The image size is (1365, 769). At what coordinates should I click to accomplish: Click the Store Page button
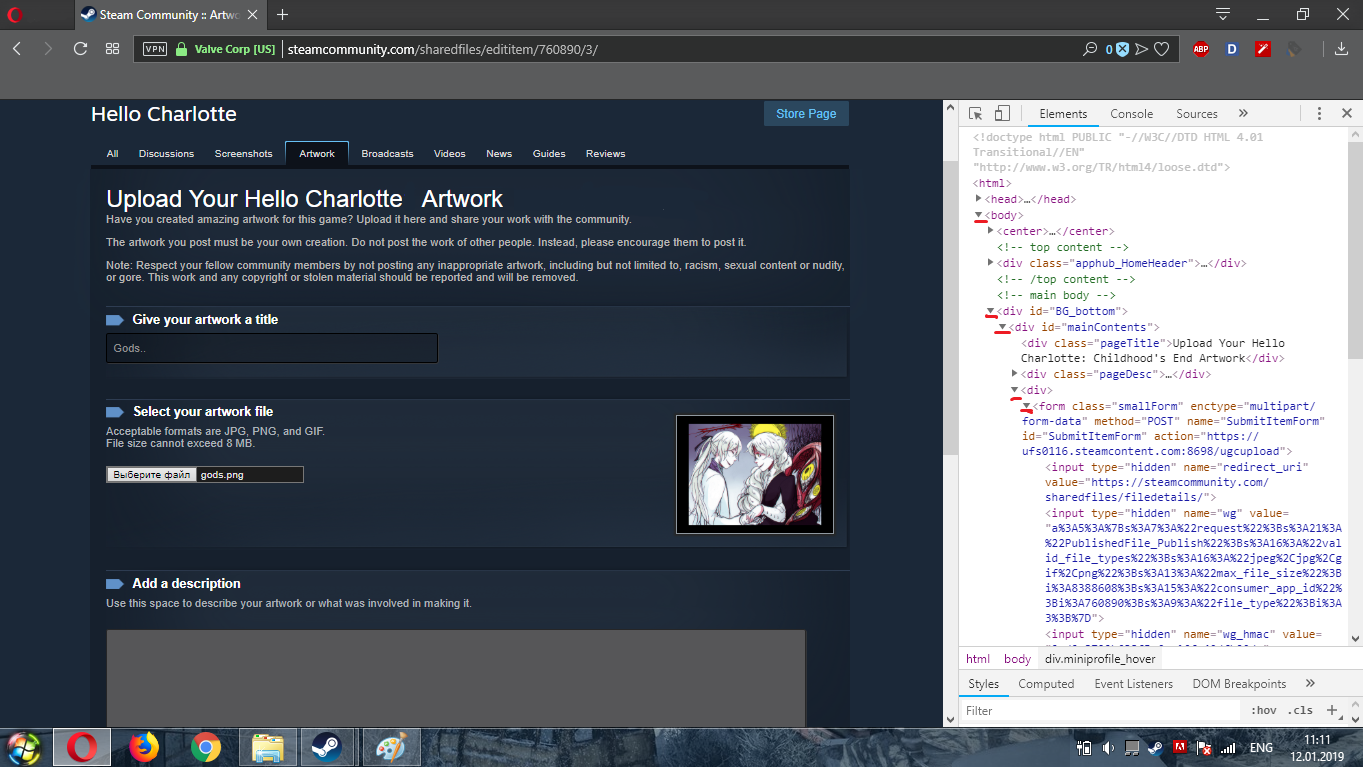[x=806, y=114]
